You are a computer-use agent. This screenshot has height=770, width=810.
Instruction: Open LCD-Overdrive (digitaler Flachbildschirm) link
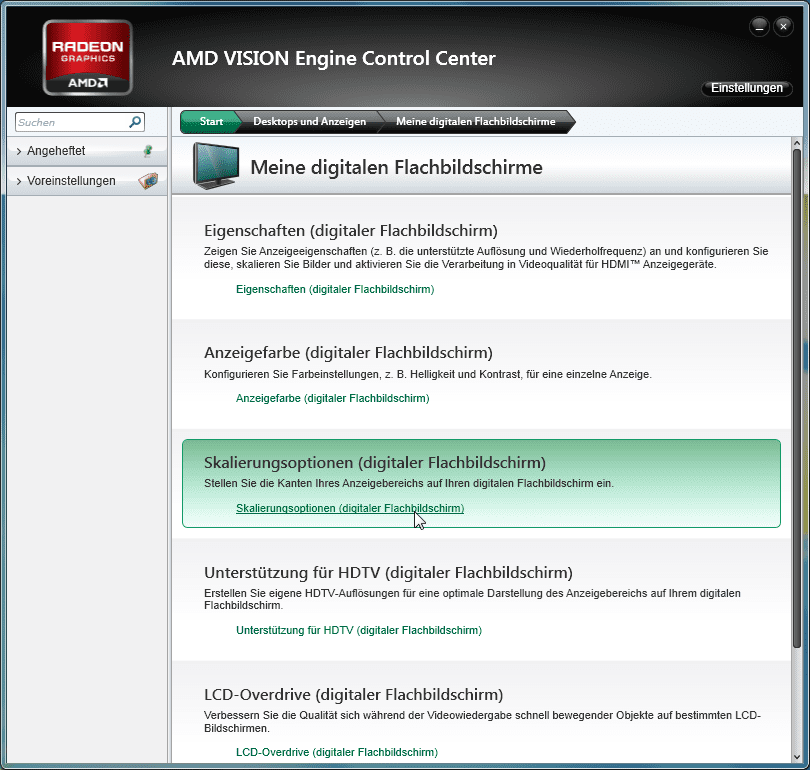(337, 752)
